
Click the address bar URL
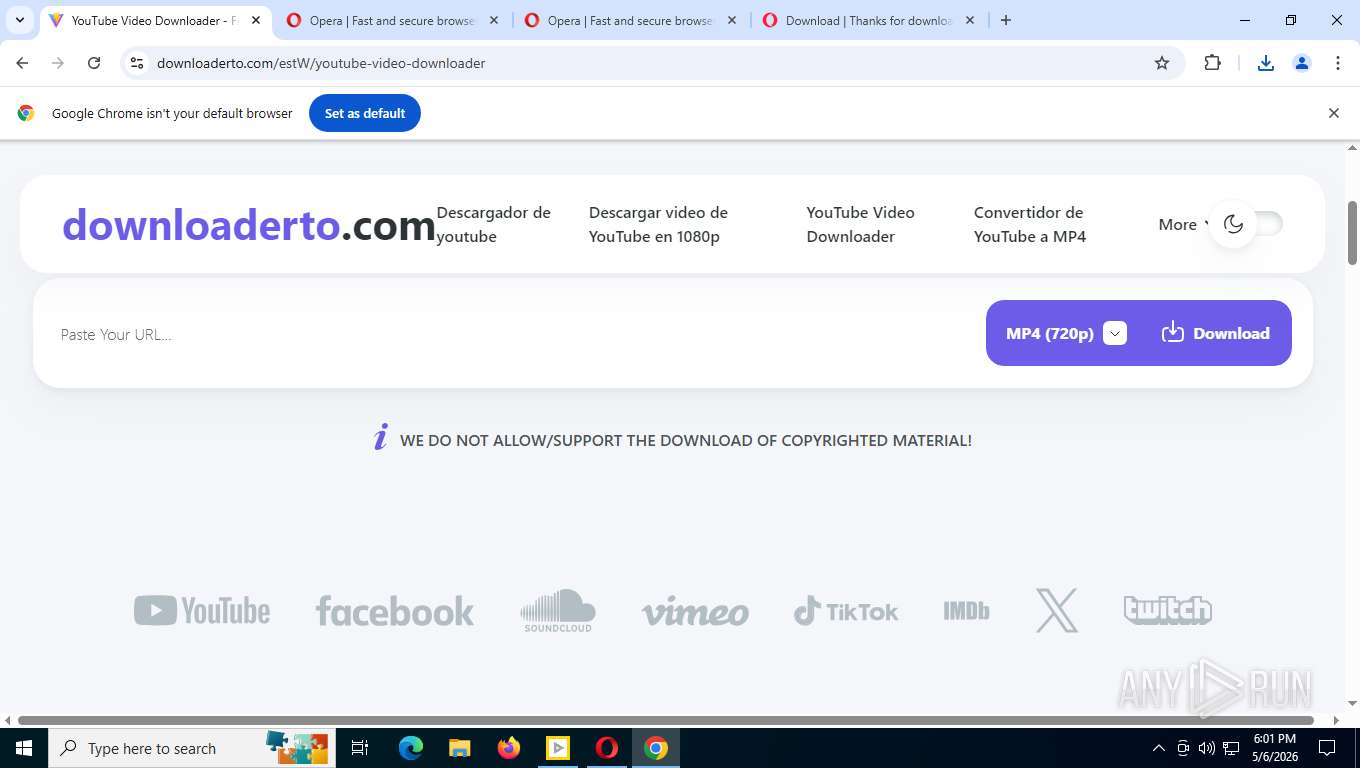pos(321,63)
